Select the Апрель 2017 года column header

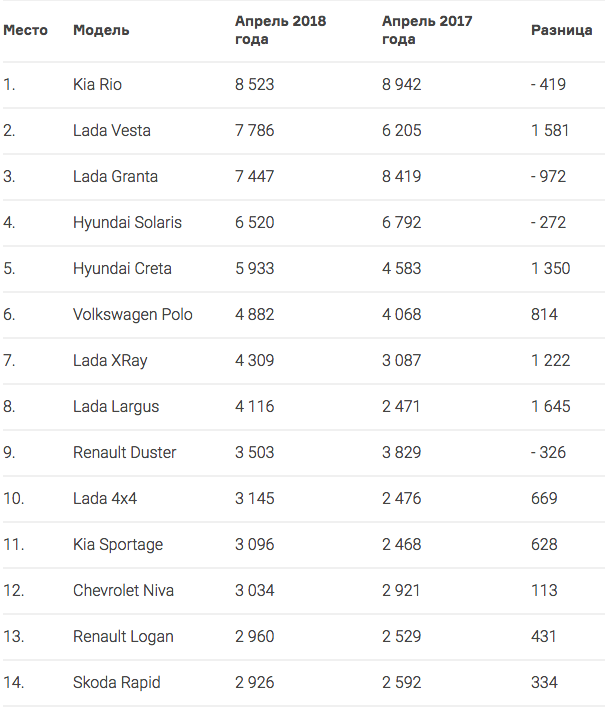pyautogui.click(x=427, y=30)
